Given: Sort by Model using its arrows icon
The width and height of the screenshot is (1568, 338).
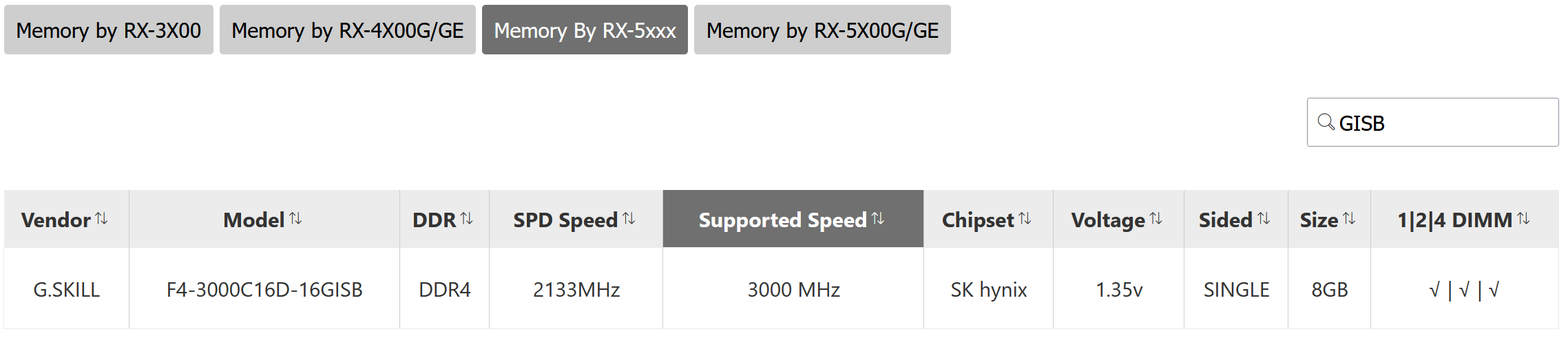Looking at the screenshot, I should (295, 218).
